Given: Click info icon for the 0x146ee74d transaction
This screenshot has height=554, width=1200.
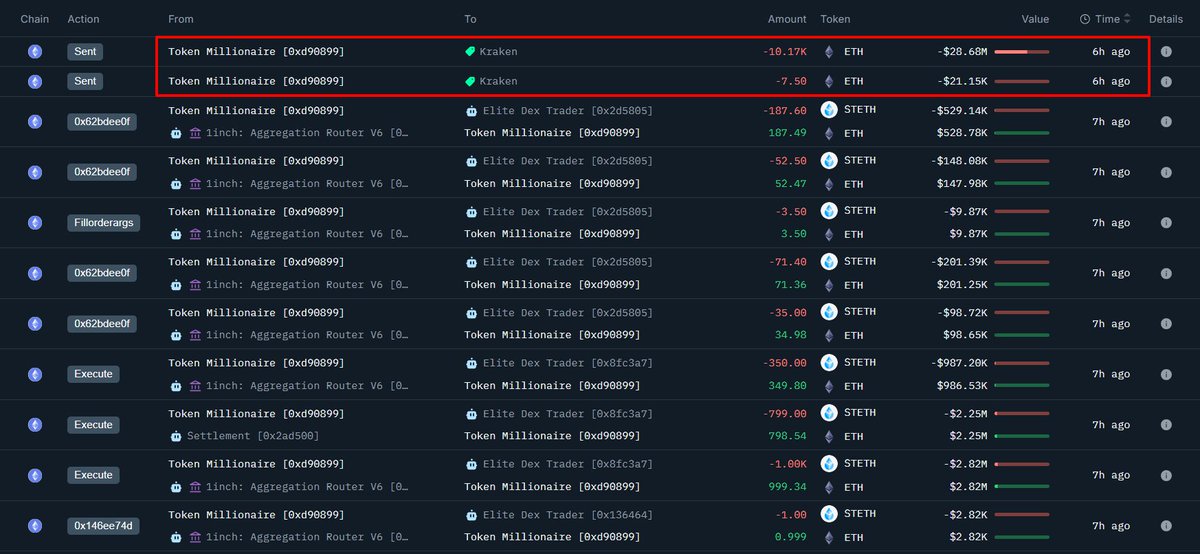Looking at the screenshot, I should pyautogui.click(x=1165, y=526).
